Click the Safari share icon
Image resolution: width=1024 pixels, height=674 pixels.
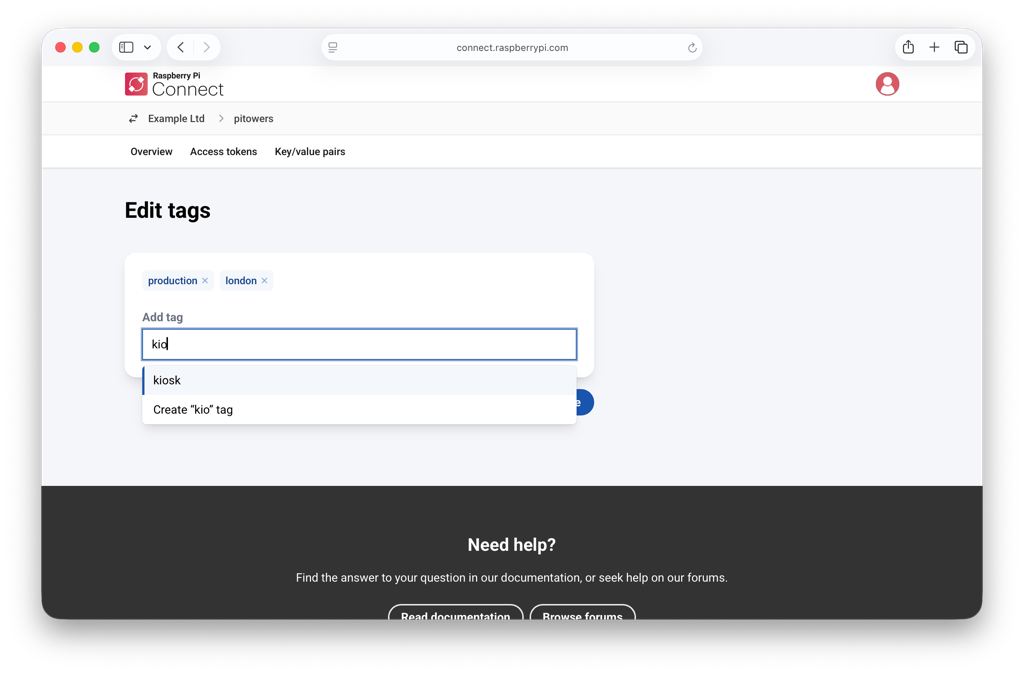907,46
